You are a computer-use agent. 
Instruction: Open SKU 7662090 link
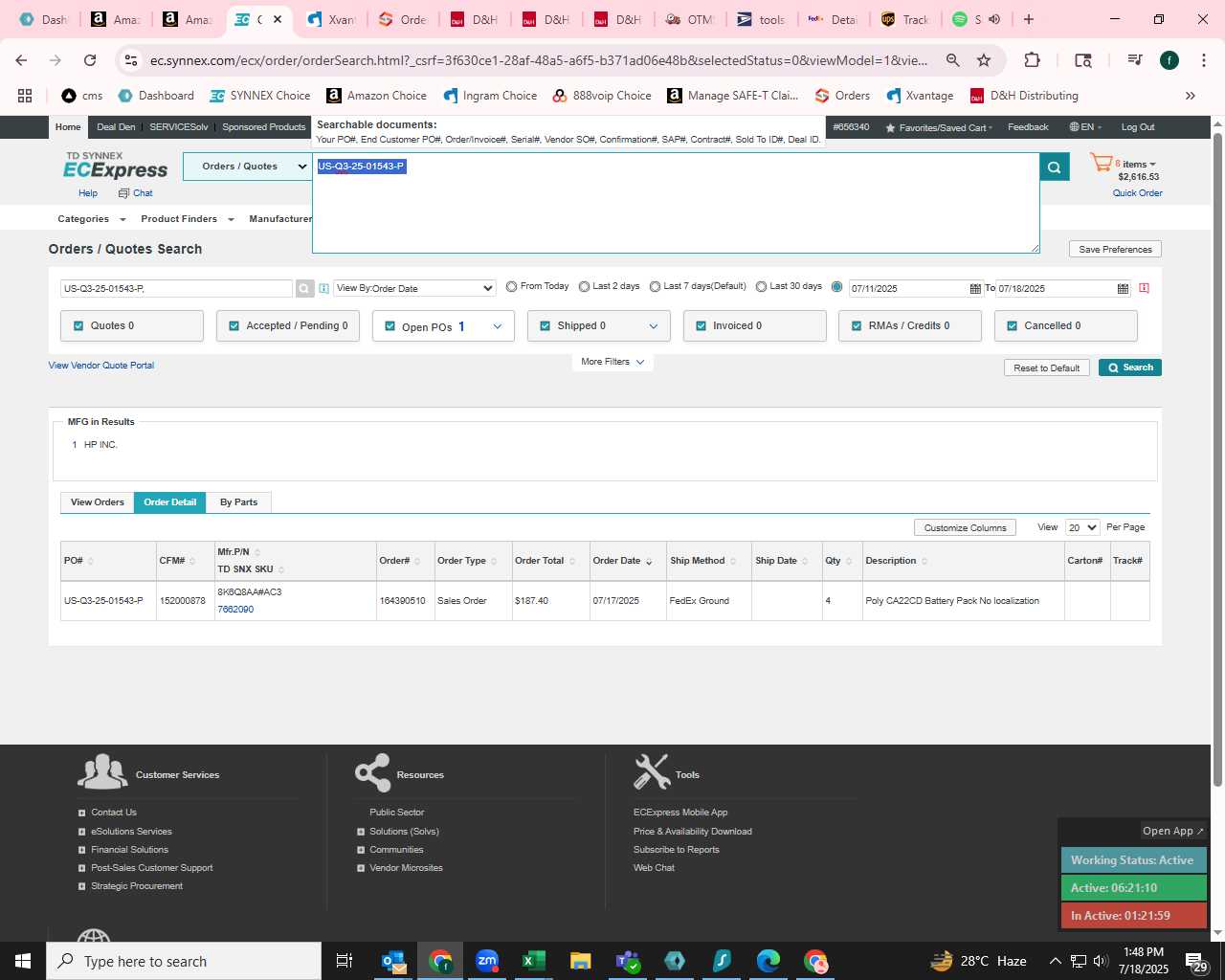235,610
